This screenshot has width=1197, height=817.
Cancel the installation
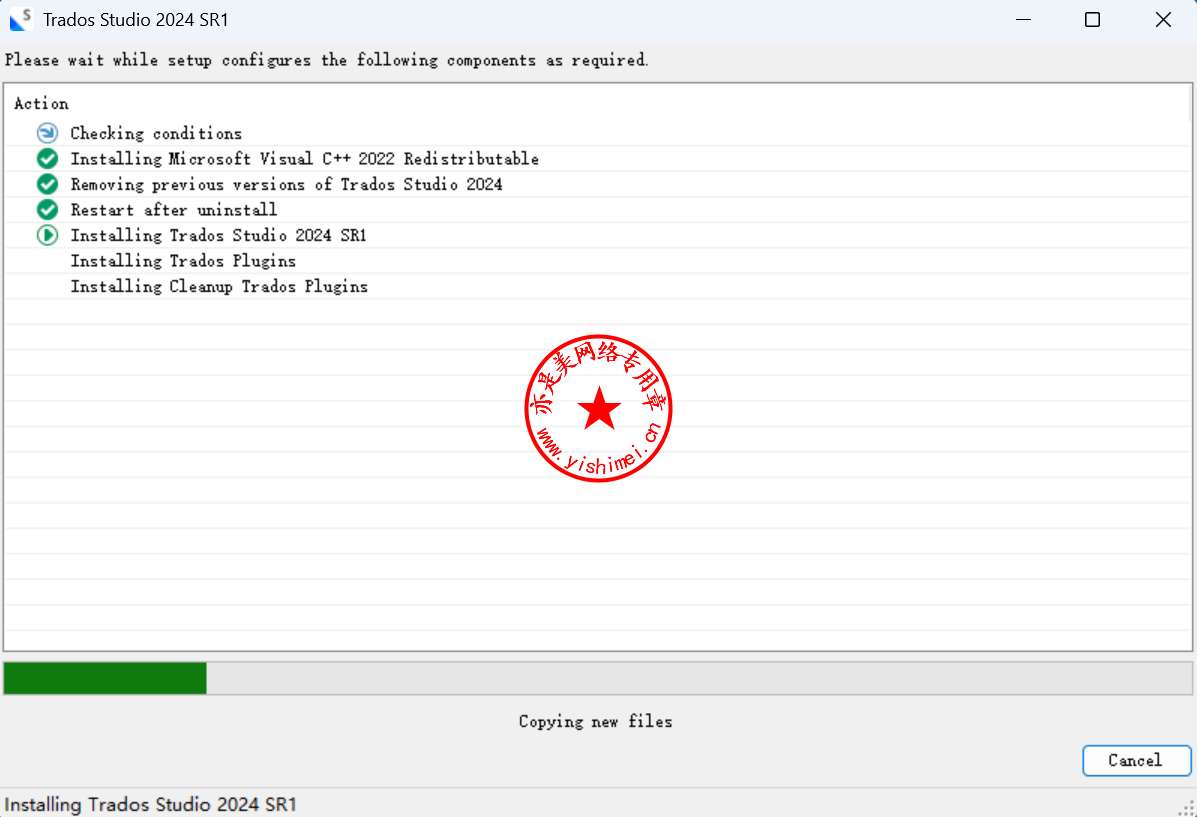tap(1136, 760)
